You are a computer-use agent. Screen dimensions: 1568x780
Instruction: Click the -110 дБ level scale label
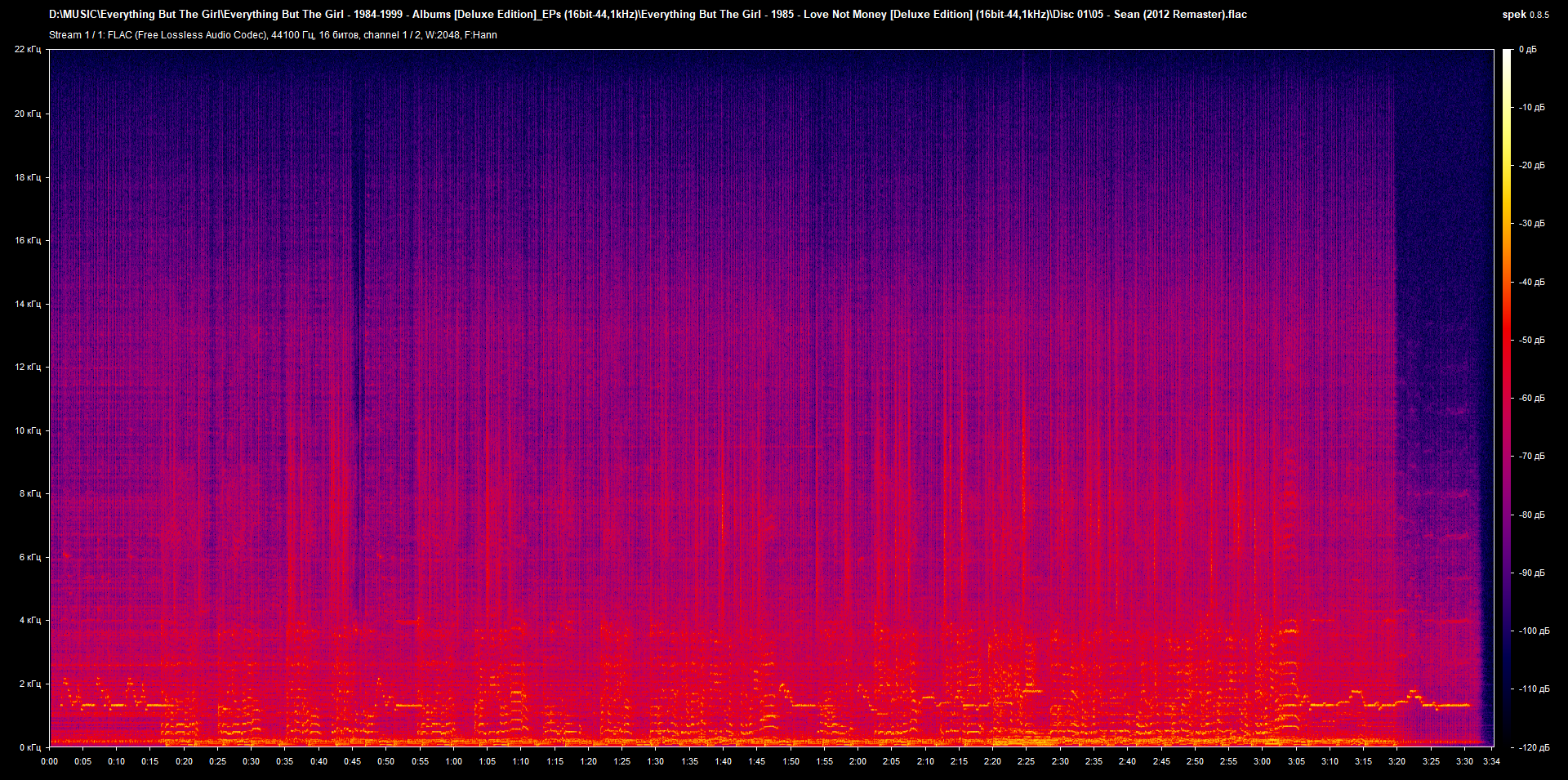coord(1534,689)
